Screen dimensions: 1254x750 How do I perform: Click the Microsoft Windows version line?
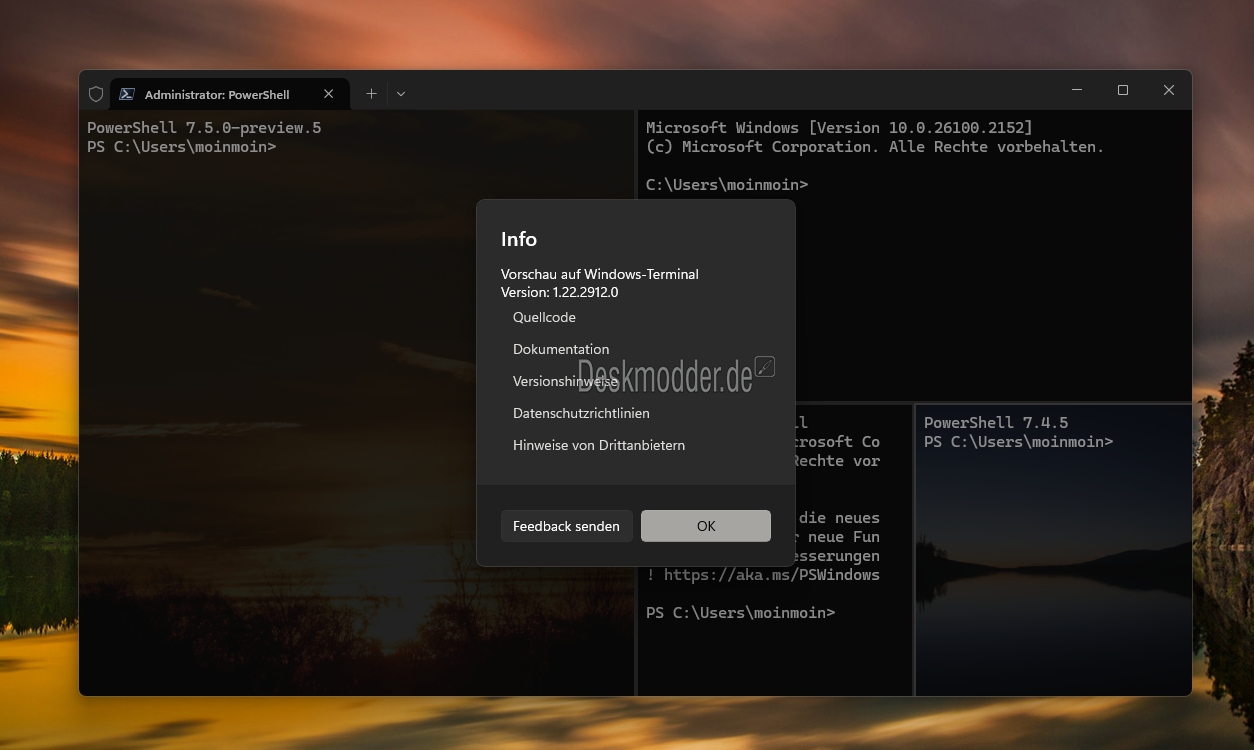[839, 128]
